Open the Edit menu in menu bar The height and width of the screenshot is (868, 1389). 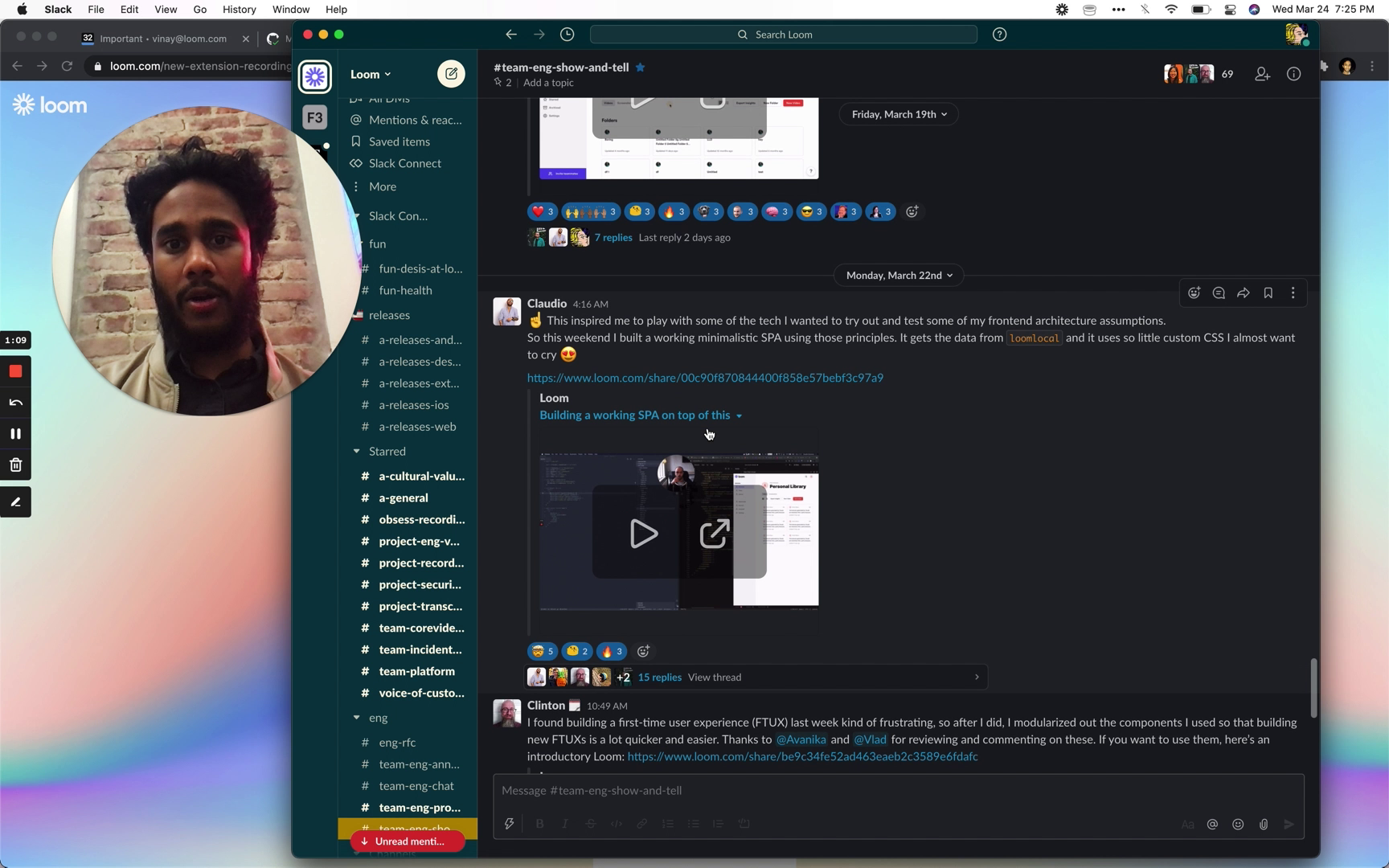(129, 10)
